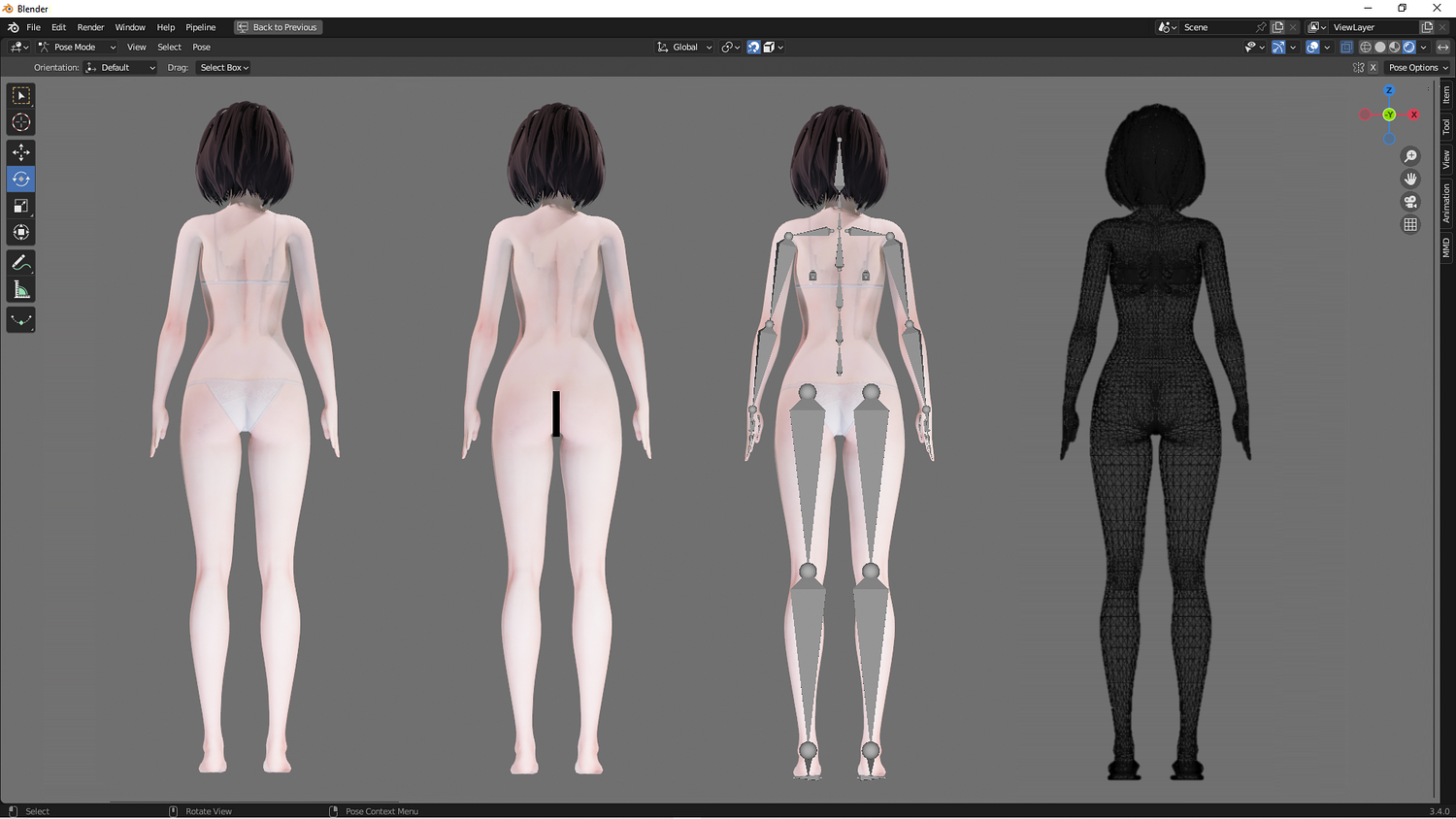Open the gizmo options dropdown arrow
Image resolution: width=1456 pixels, height=819 pixels.
1292,47
